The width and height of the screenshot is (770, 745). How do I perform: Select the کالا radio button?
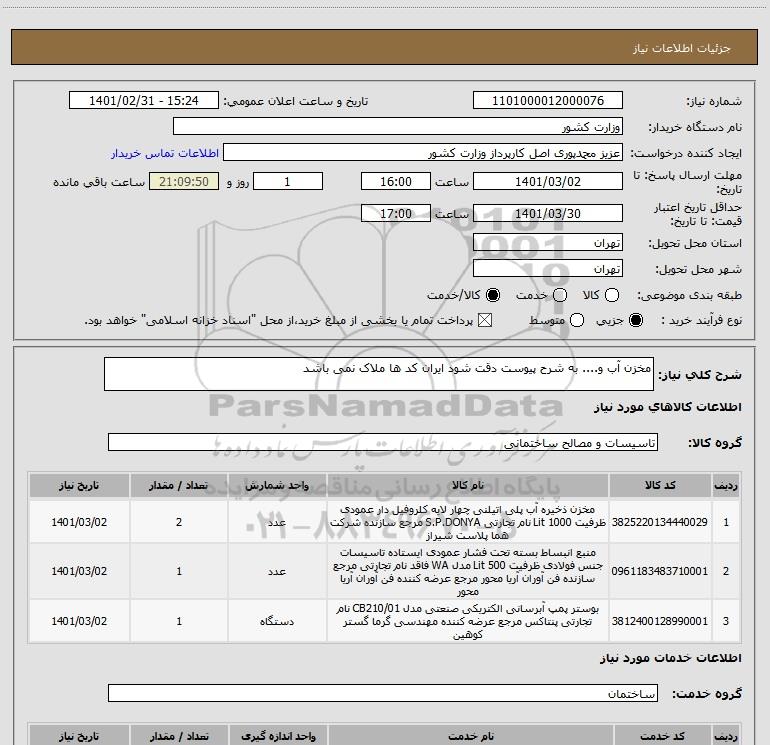click(x=612, y=295)
